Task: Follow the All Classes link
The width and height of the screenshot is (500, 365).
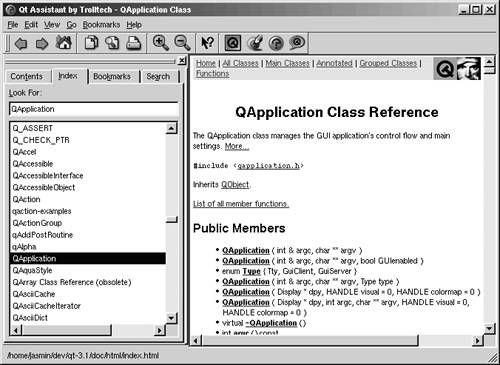Action: [x=240, y=63]
